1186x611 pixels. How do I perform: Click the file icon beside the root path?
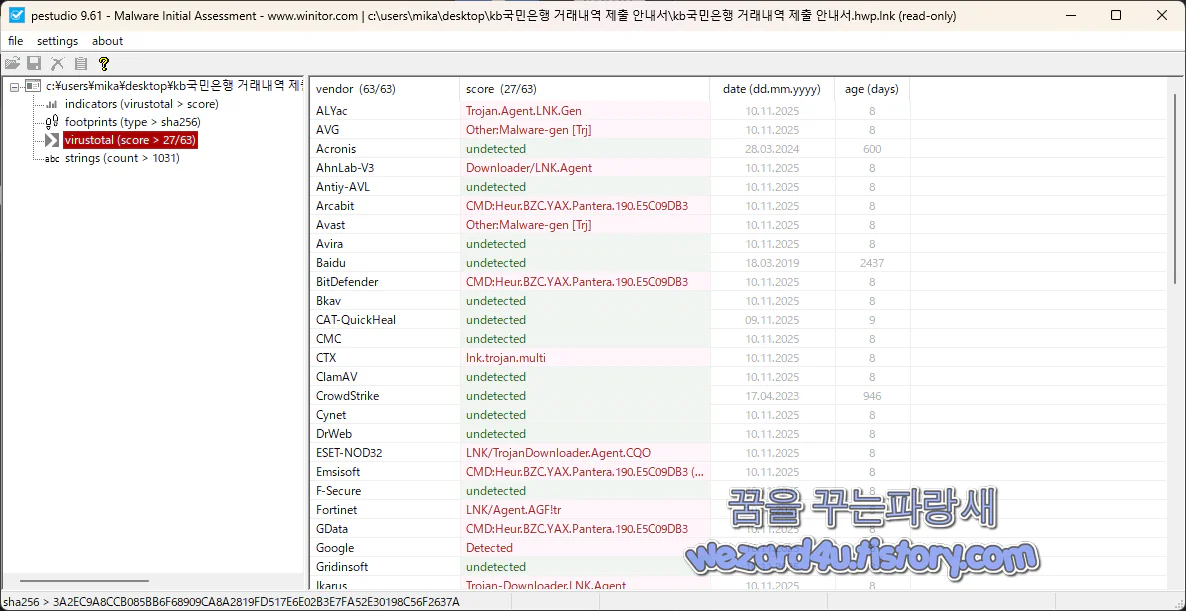click(x=33, y=86)
